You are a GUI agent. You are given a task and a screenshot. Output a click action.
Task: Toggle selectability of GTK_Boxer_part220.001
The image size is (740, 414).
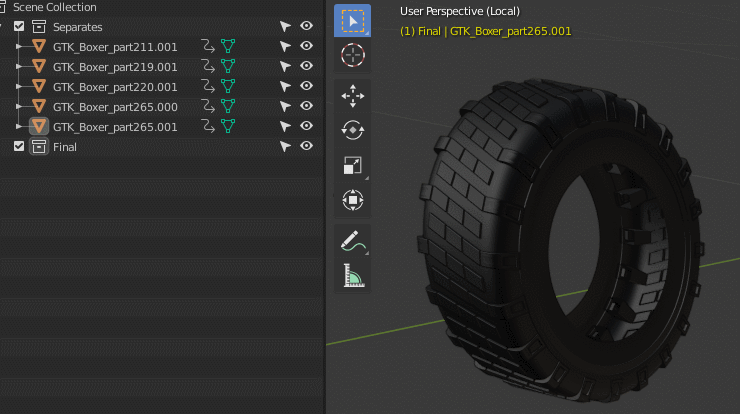(285, 86)
